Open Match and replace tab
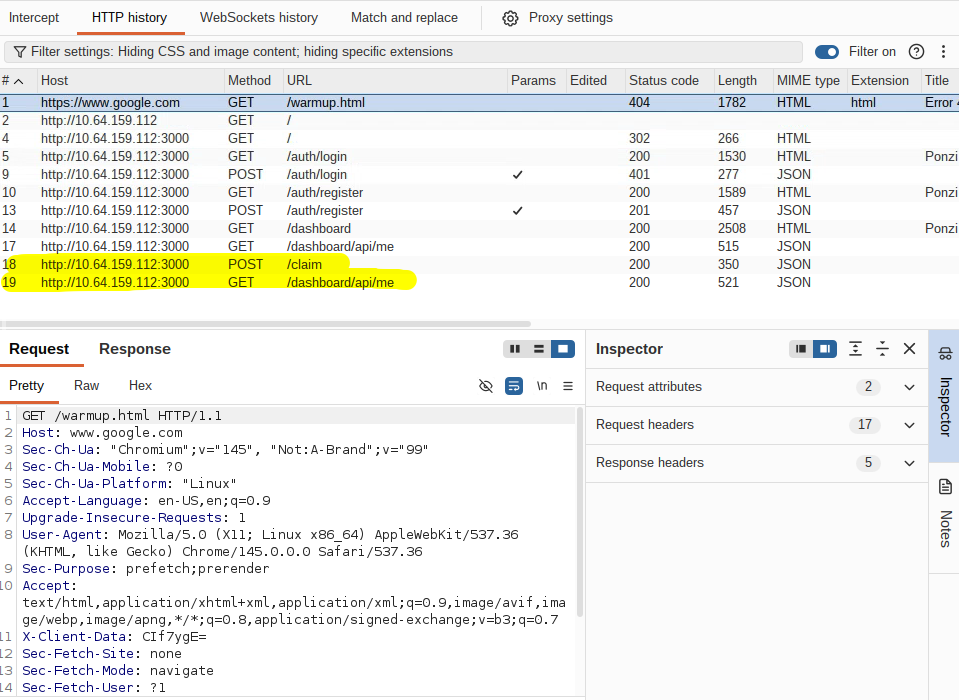 (404, 18)
